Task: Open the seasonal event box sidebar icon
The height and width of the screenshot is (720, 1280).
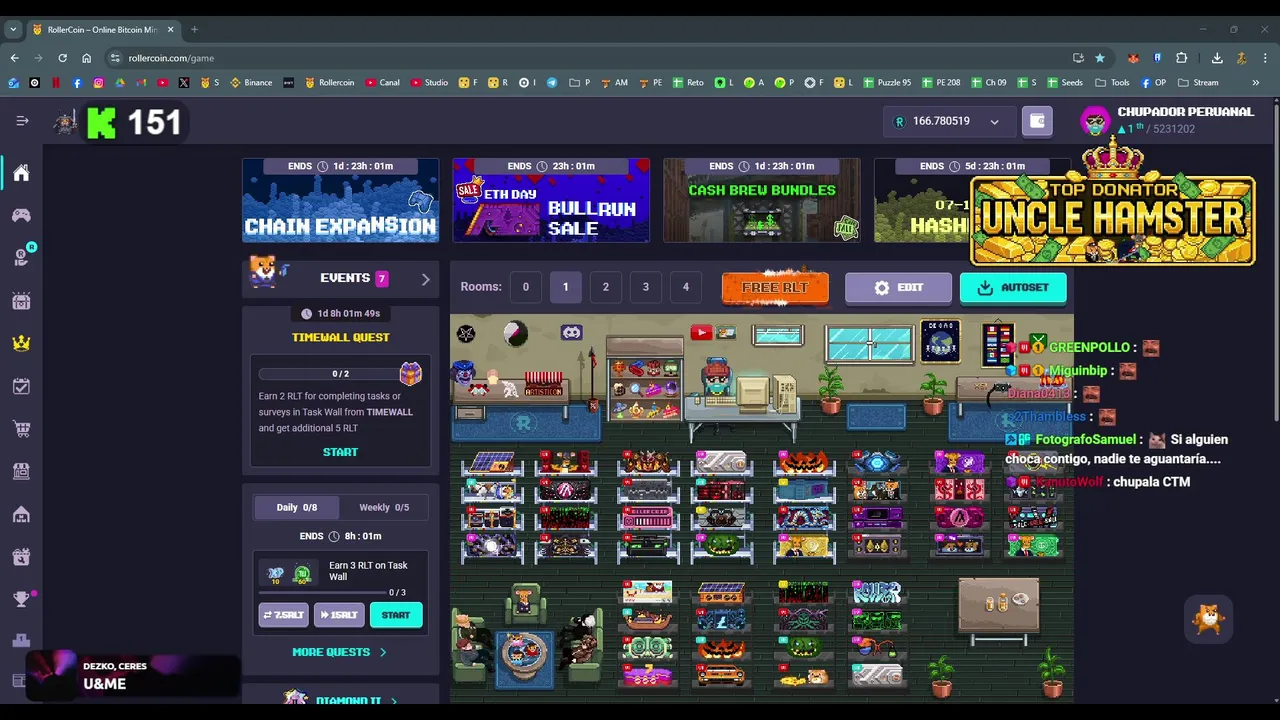Action: [x=21, y=300]
